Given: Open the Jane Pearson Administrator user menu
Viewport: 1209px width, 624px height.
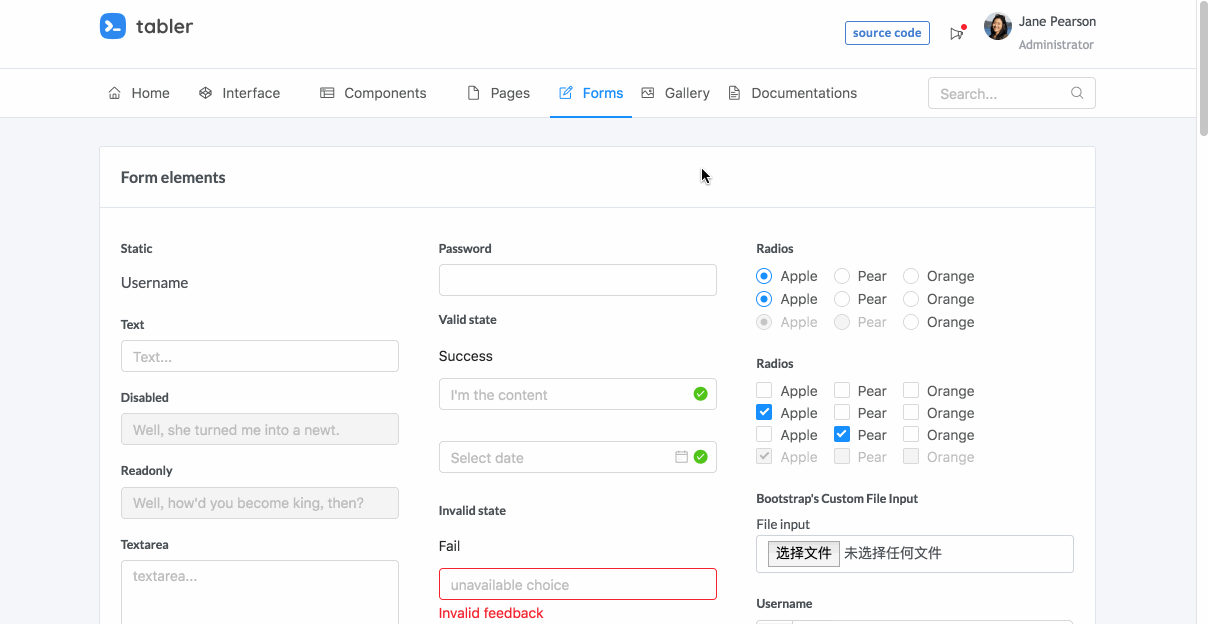Looking at the screenshot, I should [1055, 33].
